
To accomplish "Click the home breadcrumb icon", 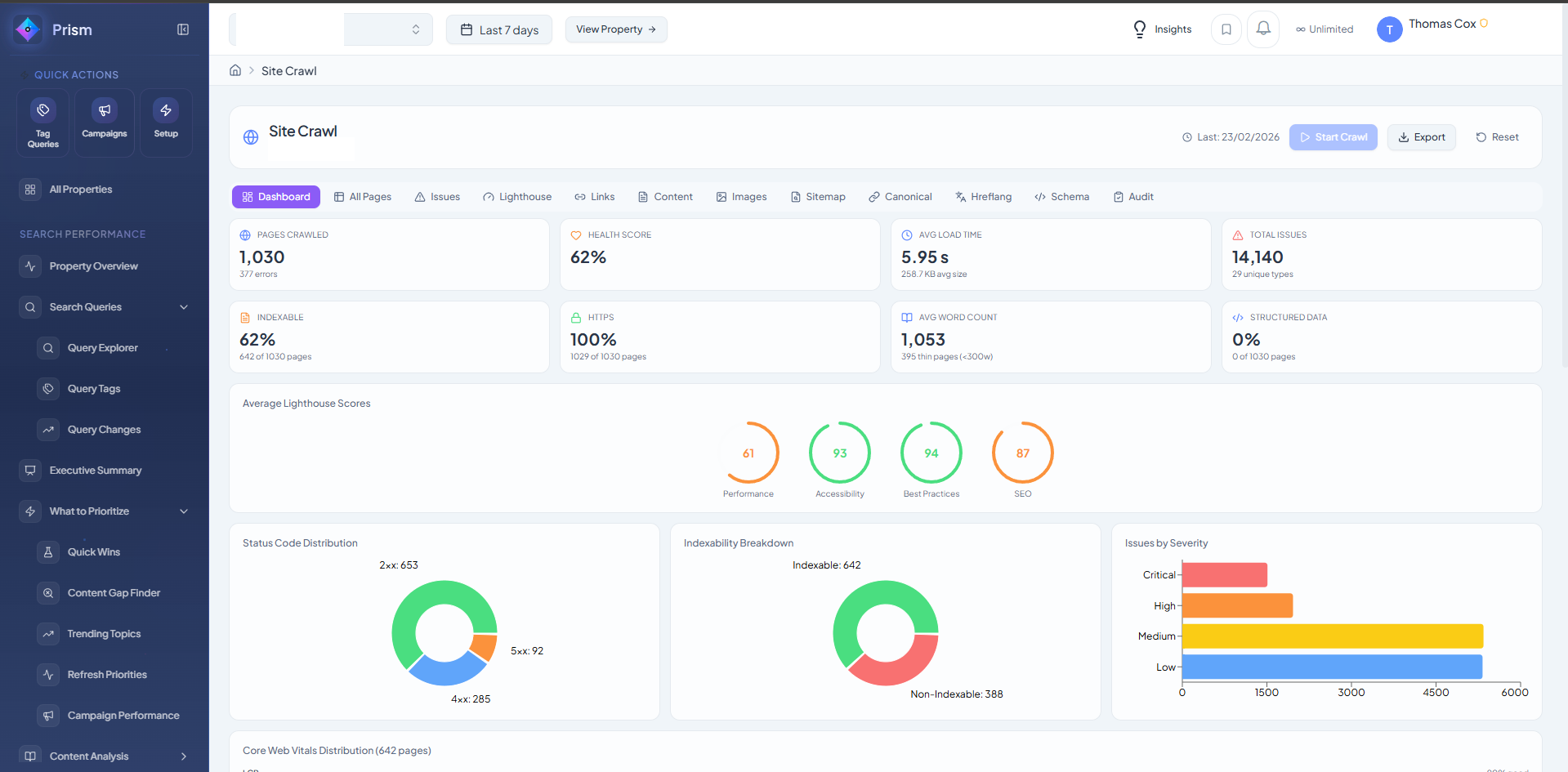I will (x=235, y=70).
